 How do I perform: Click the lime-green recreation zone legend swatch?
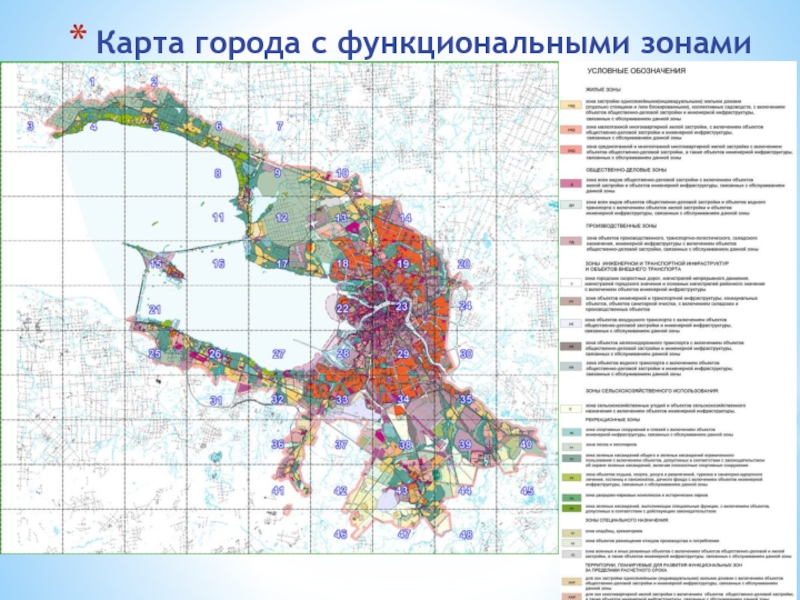(571, 478)
